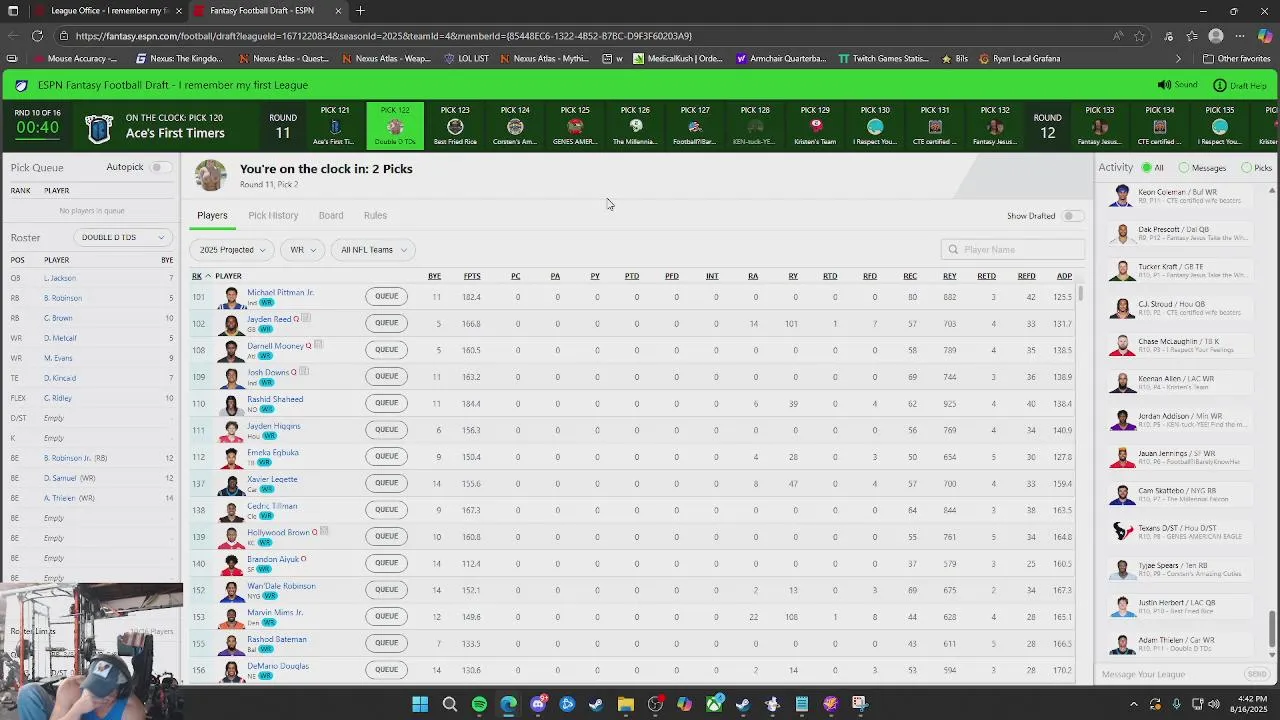
Task: Open the DOUBLE D TDS roster dropdown
Action: coord(122,238)
